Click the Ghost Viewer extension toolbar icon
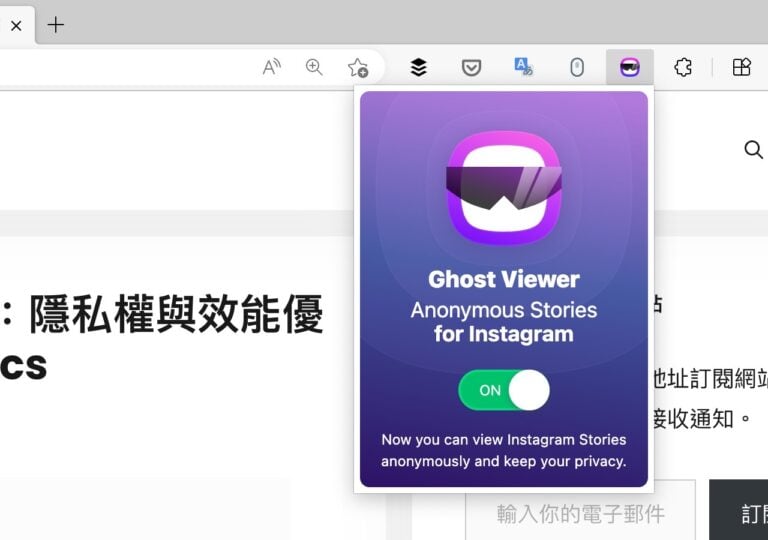Screen dimensions: 768x540 (629, 67)
